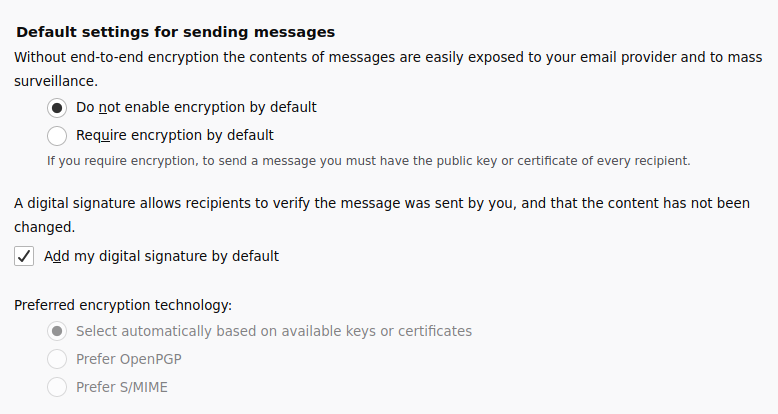
Task: Select the "Do not enable encryption" radio button
Action: (57, 107)
